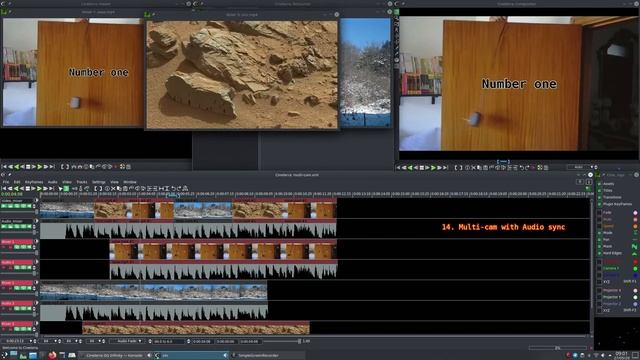The width and height of the screenshot is (640, 360).
Task: Click the main timeline timecode ruler
Action: (316, 194)
